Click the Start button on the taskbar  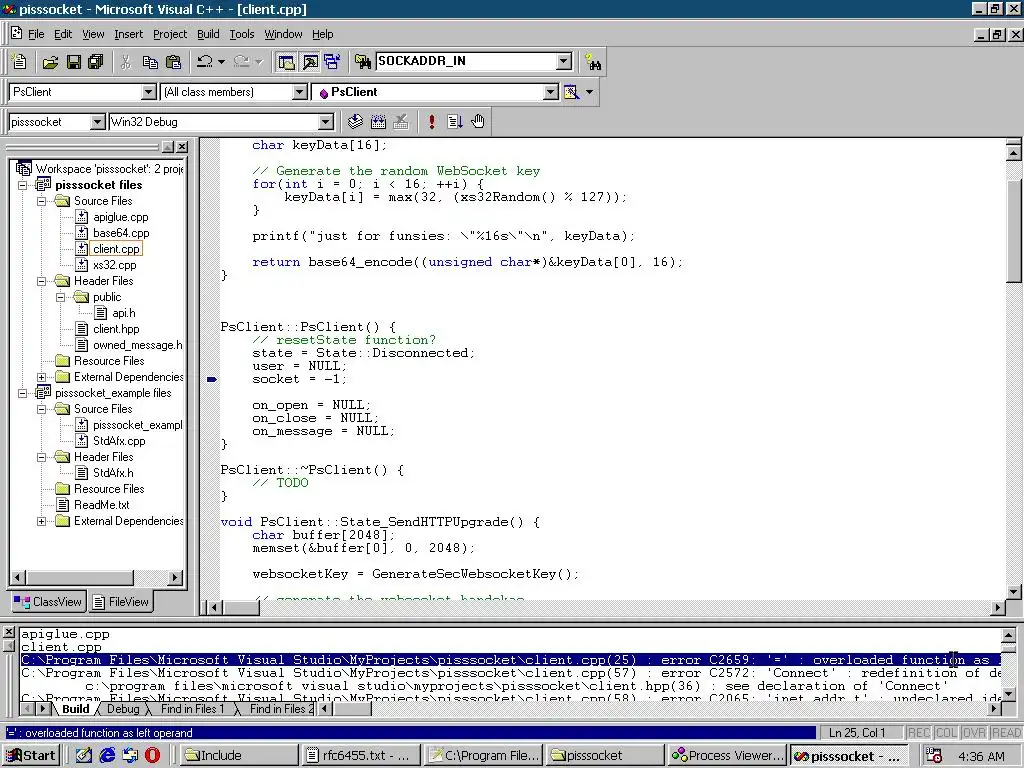click(31, 756)
